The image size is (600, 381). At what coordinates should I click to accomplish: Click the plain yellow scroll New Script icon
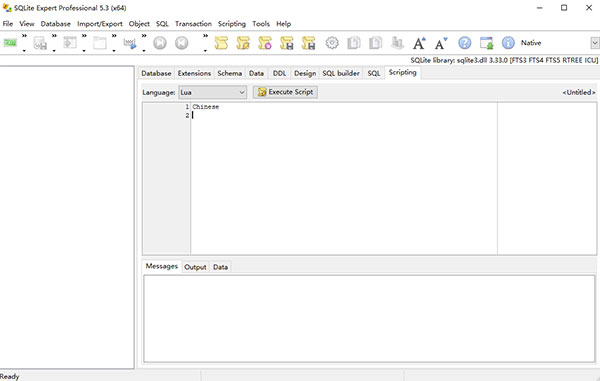221,43
